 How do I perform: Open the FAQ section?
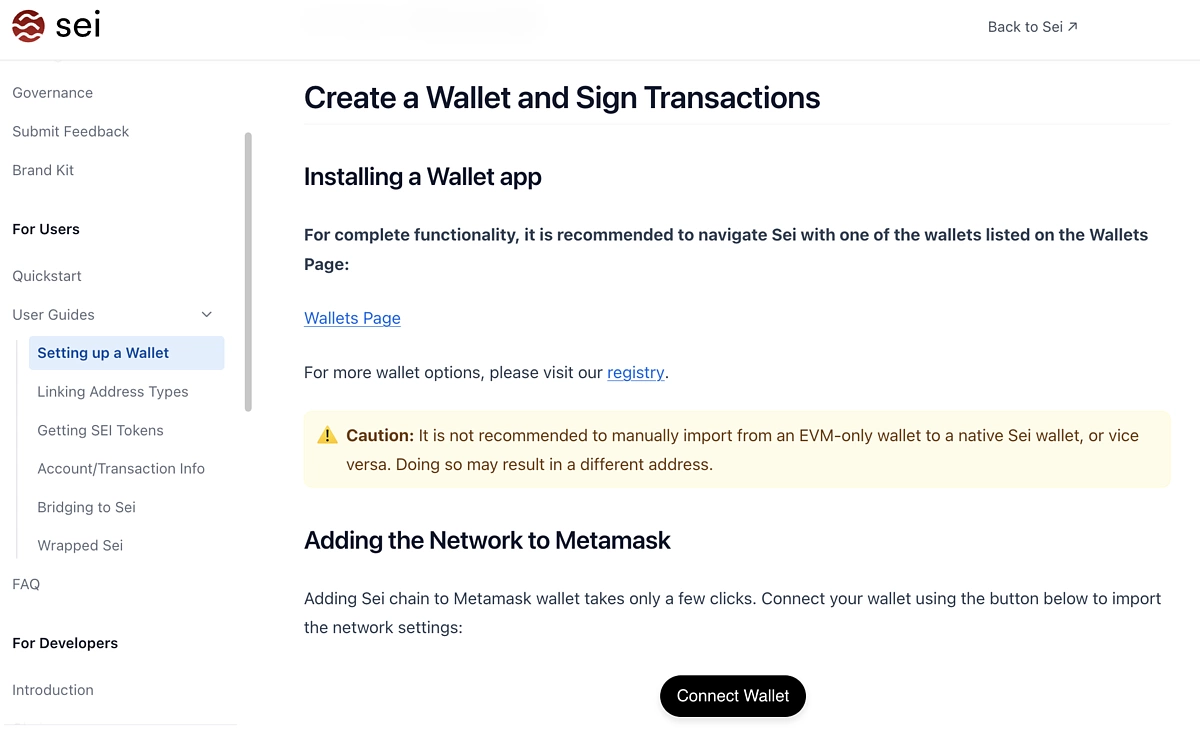tap(26, 584)
